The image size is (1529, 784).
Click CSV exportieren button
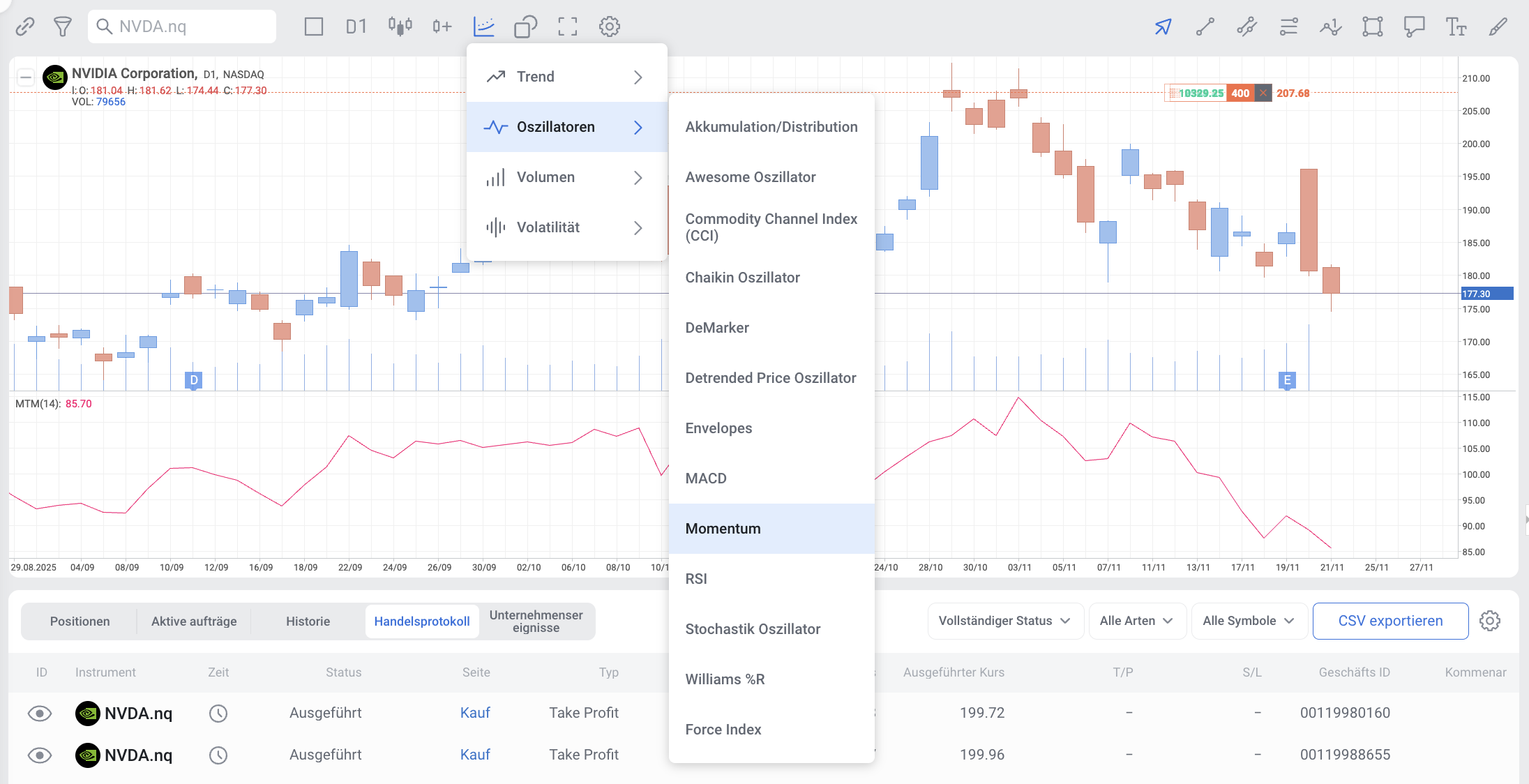(x=1389, y=621)
